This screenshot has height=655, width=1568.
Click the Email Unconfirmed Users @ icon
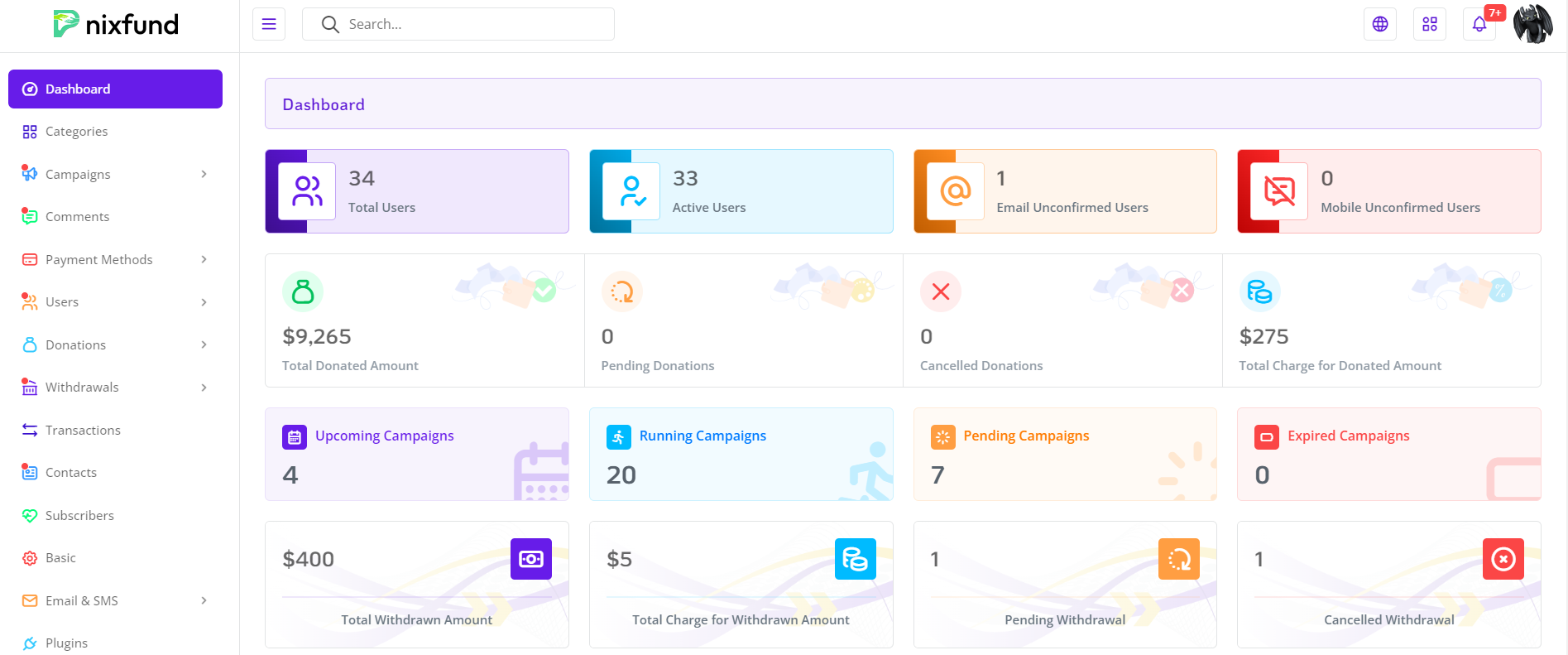click(955, 191)
